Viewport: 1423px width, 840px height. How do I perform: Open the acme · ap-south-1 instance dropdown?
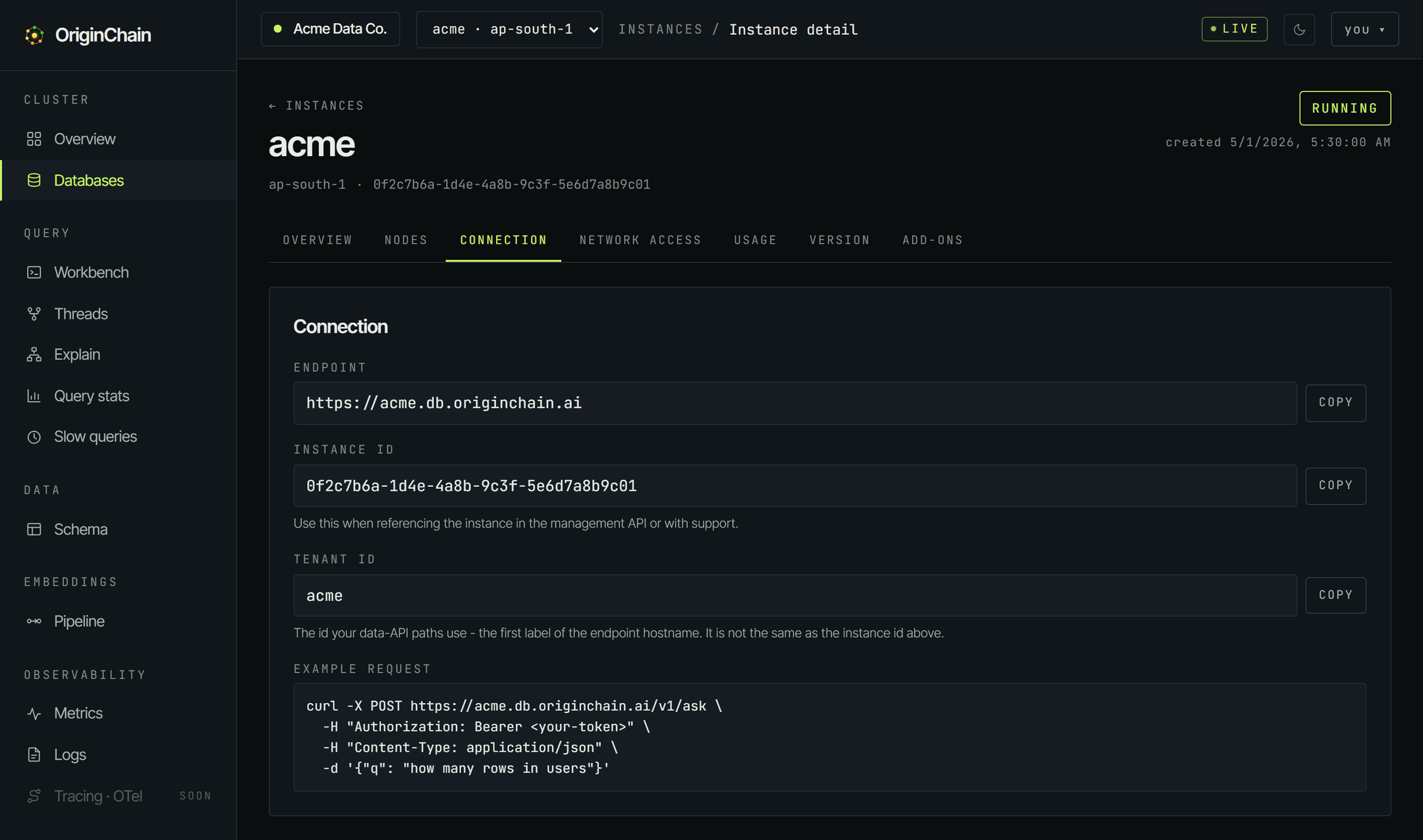pos(509,30)
